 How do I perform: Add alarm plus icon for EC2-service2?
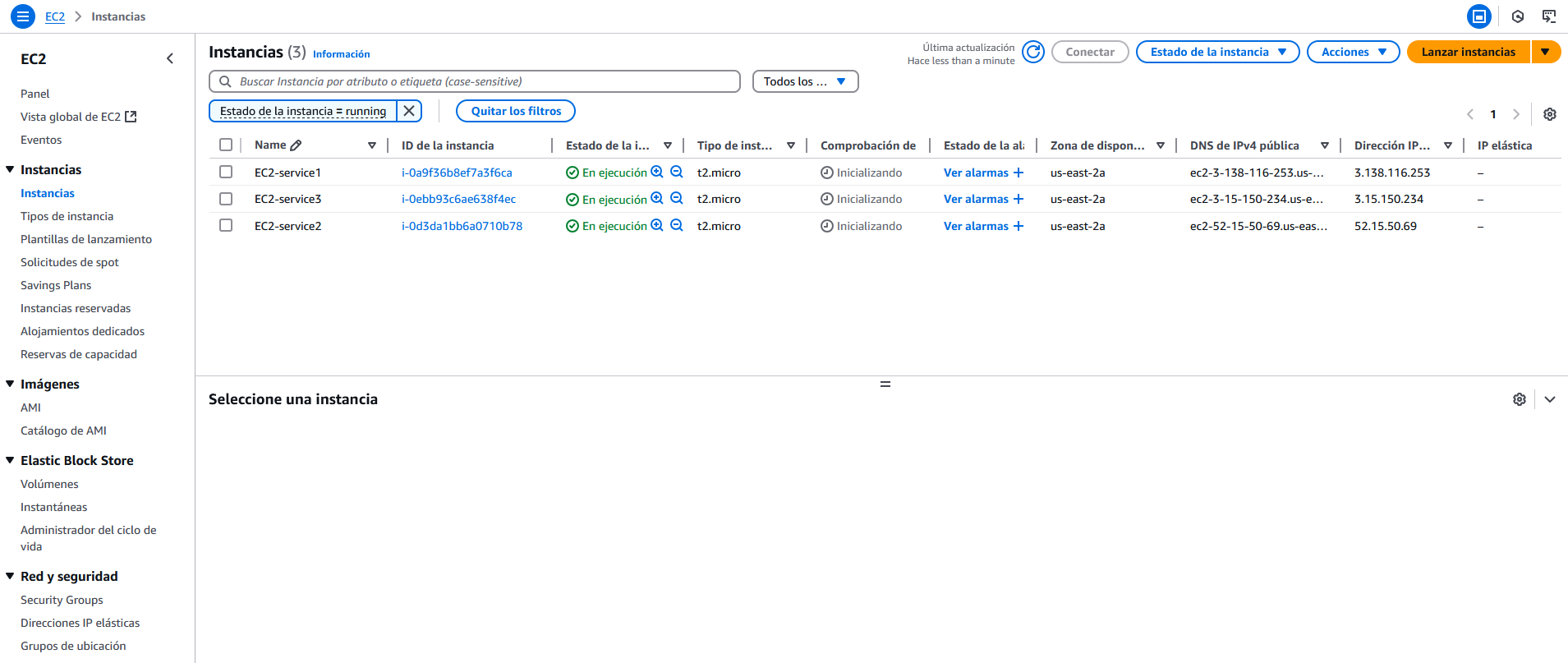click(x=1019, y=226)
